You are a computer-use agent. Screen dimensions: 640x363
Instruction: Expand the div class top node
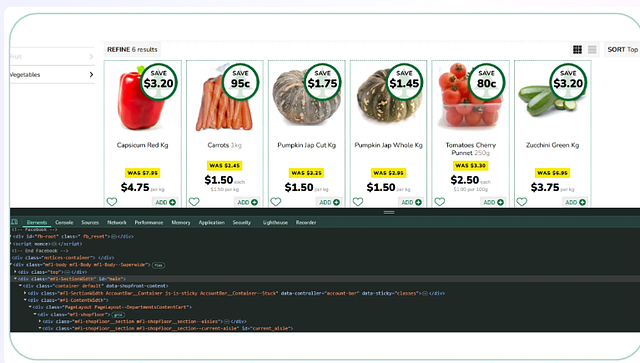(16, 272)
